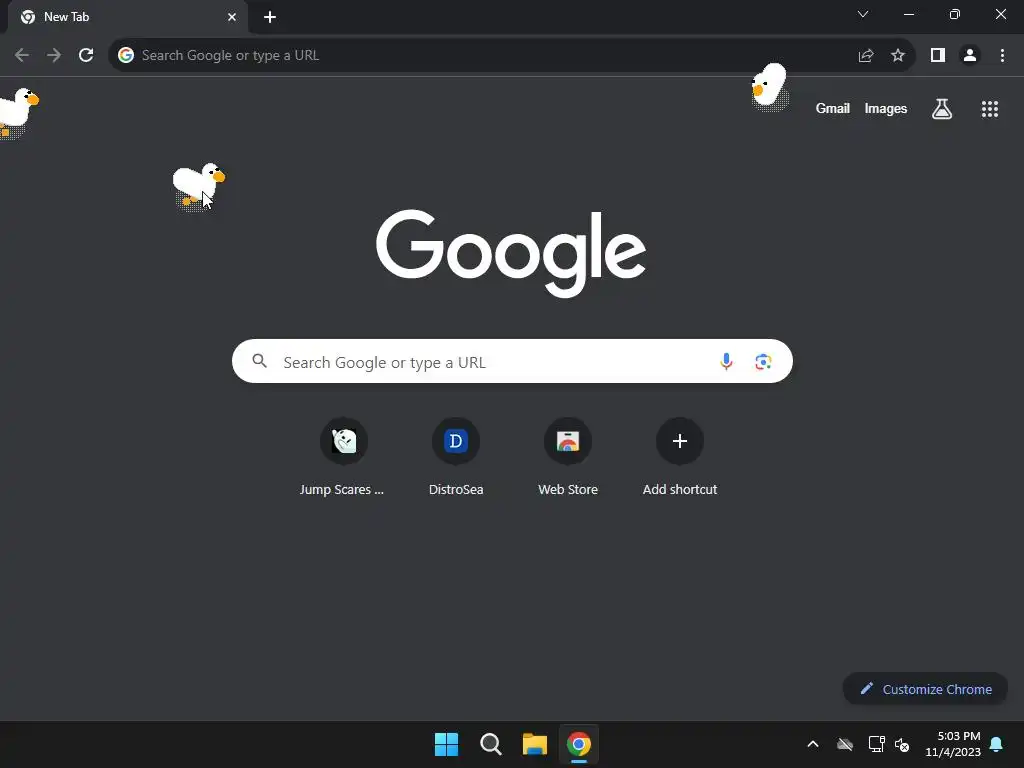Open the Images link
Screen dimensions: 1024x768
tap(886, 109)
